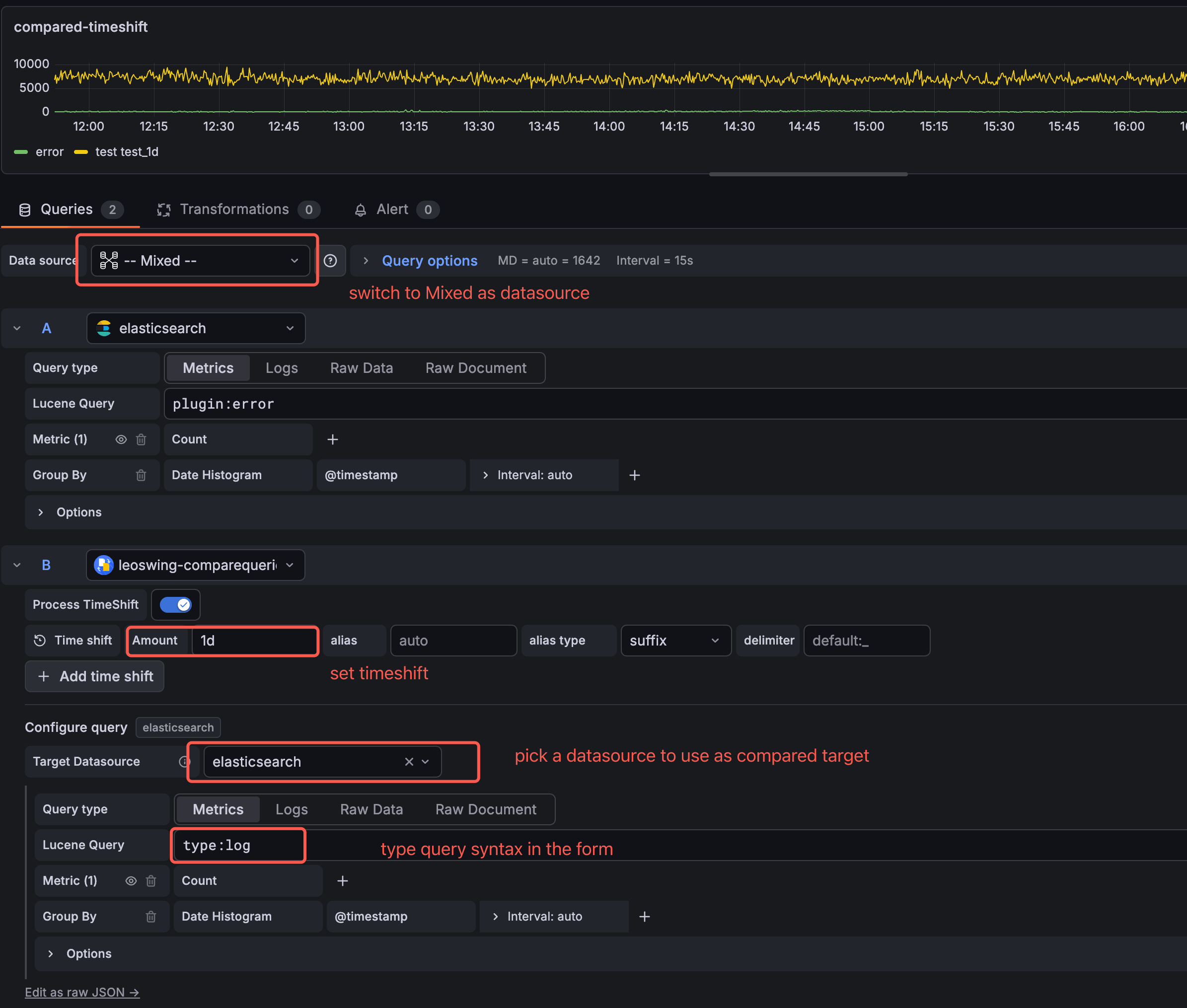1187x1008 pixels.
Task: Click the comparequeries plugin logo in query B
Action: pos(103,565)
